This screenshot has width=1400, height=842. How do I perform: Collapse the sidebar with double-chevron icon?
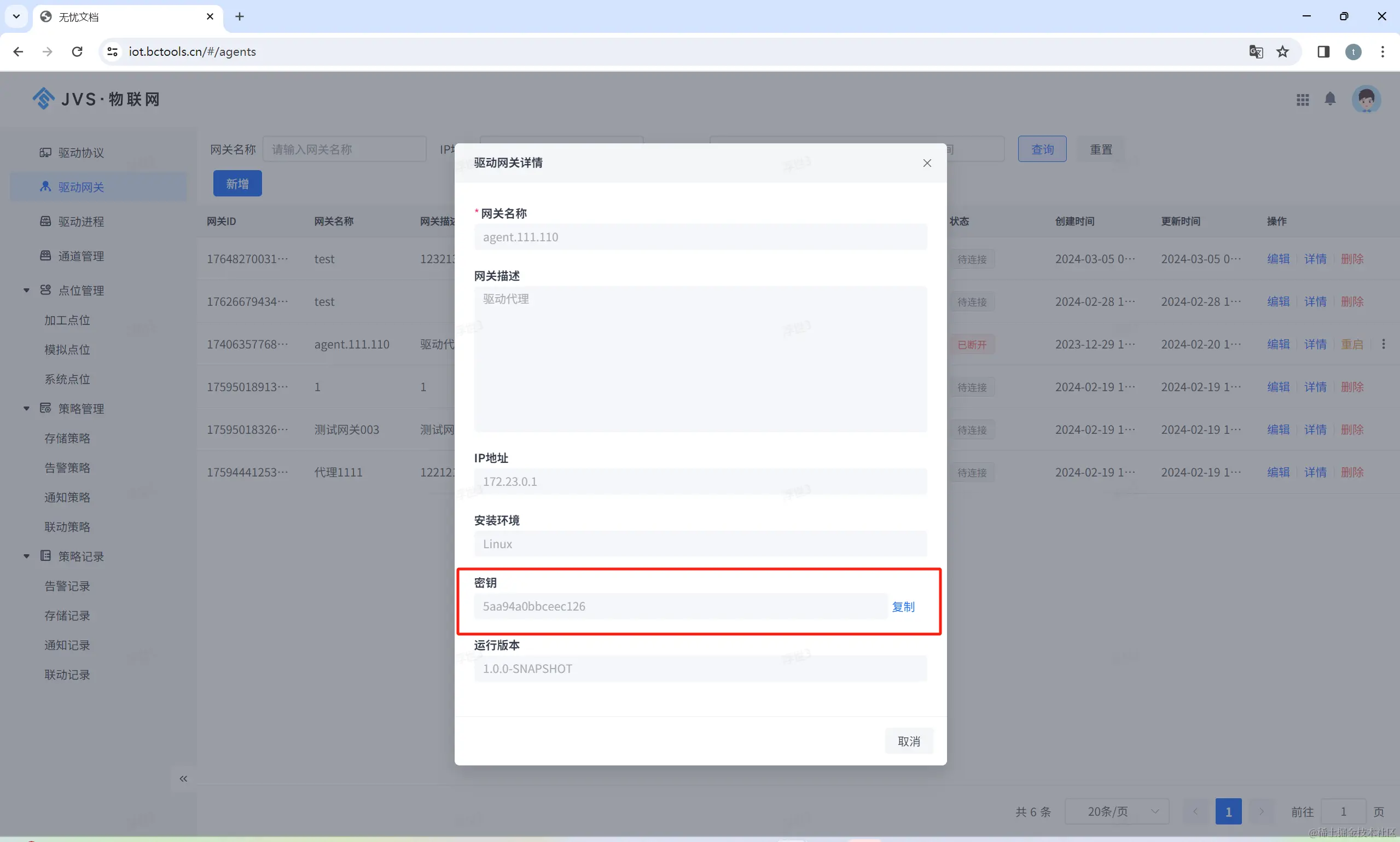pyautogui.click(x=183, y=779)
